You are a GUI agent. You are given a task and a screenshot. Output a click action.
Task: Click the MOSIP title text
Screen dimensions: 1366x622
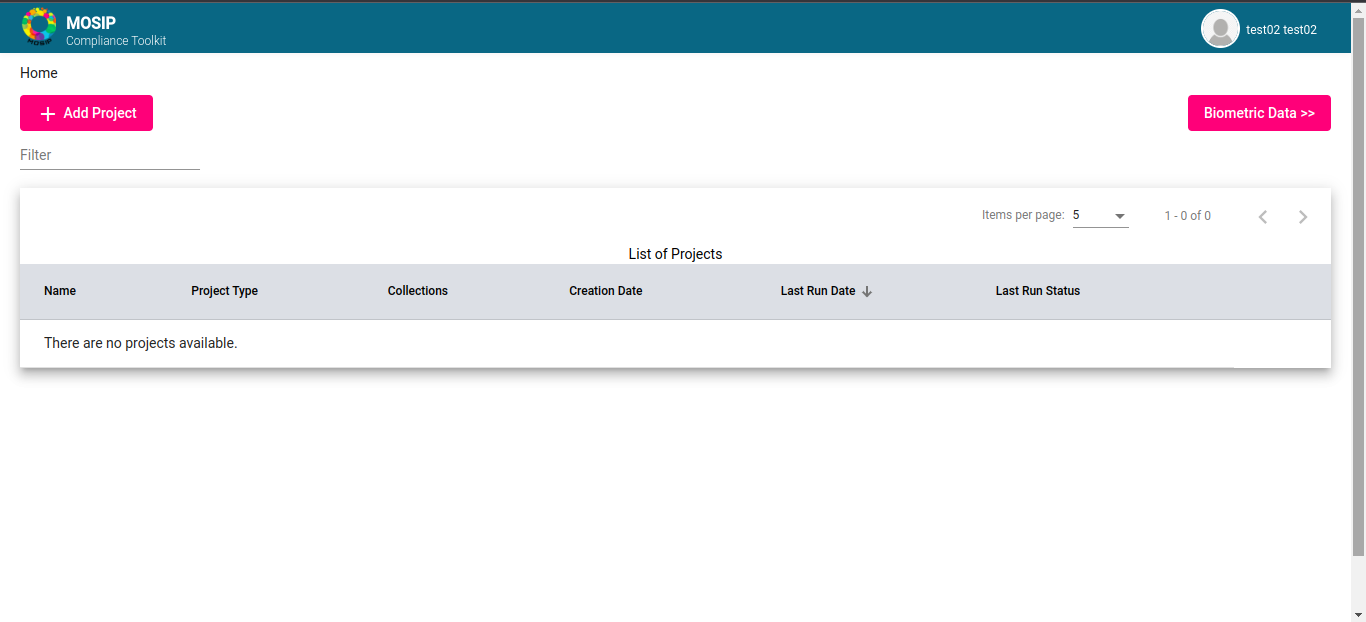91,23
